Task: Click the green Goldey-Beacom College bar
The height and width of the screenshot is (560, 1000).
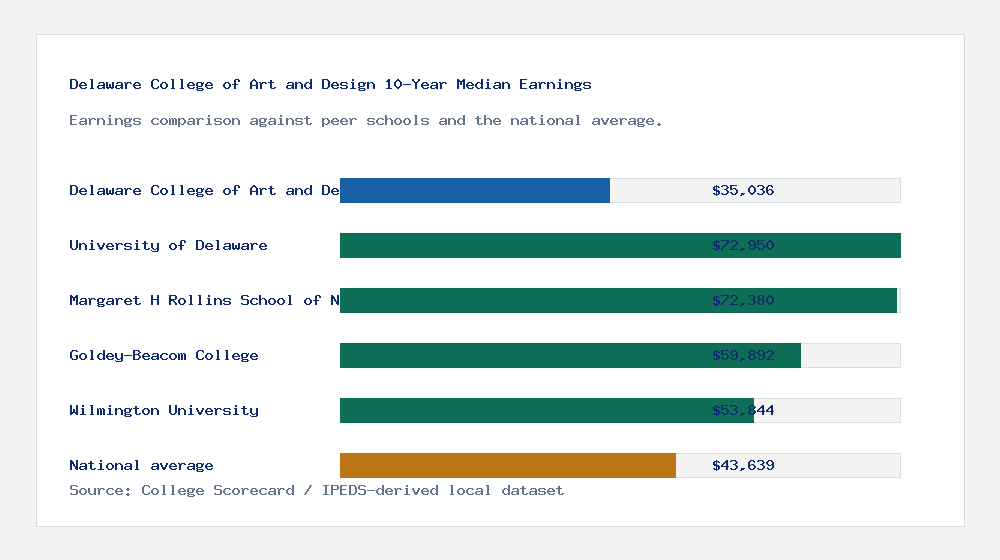Action: [570, 355]
